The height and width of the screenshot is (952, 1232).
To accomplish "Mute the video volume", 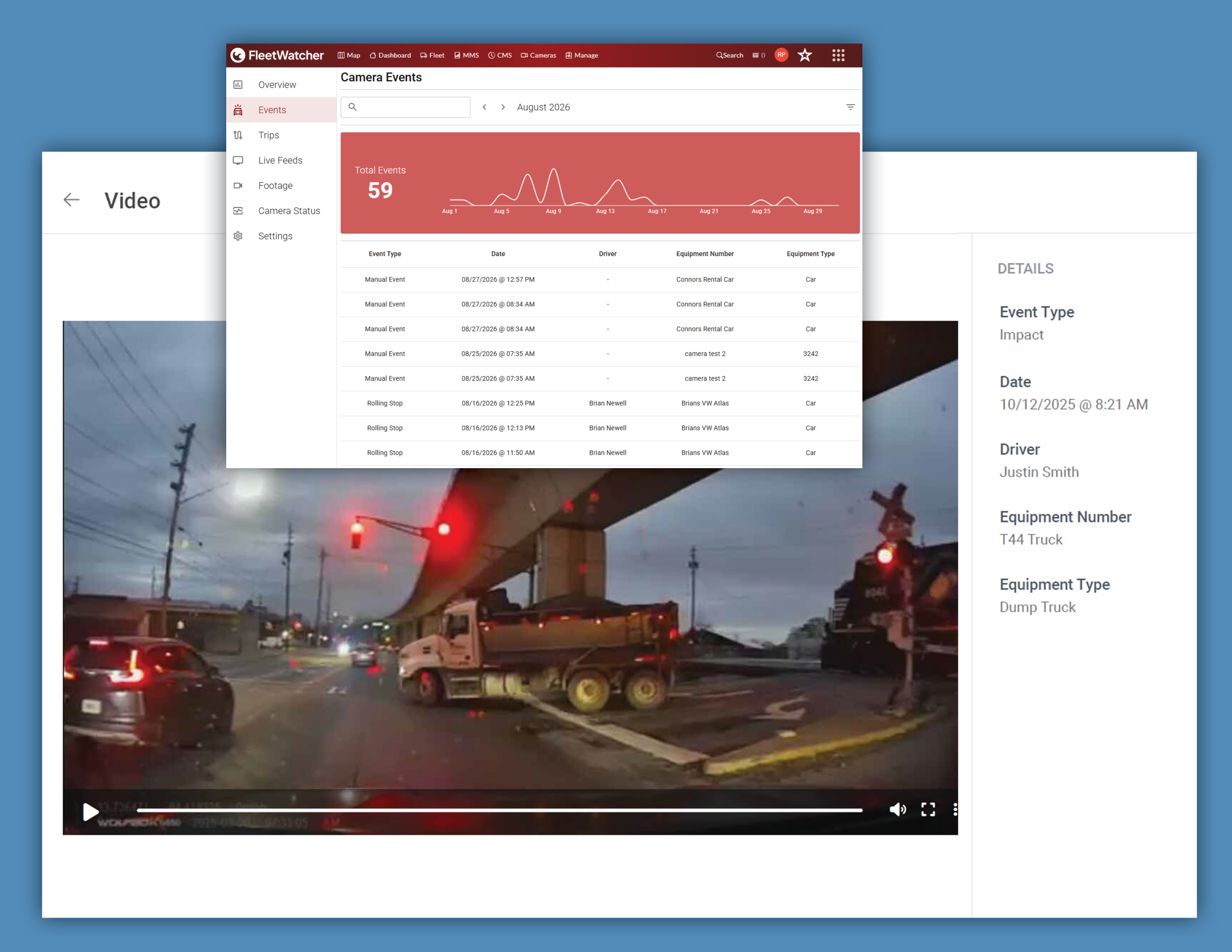I will click(897, 810).
